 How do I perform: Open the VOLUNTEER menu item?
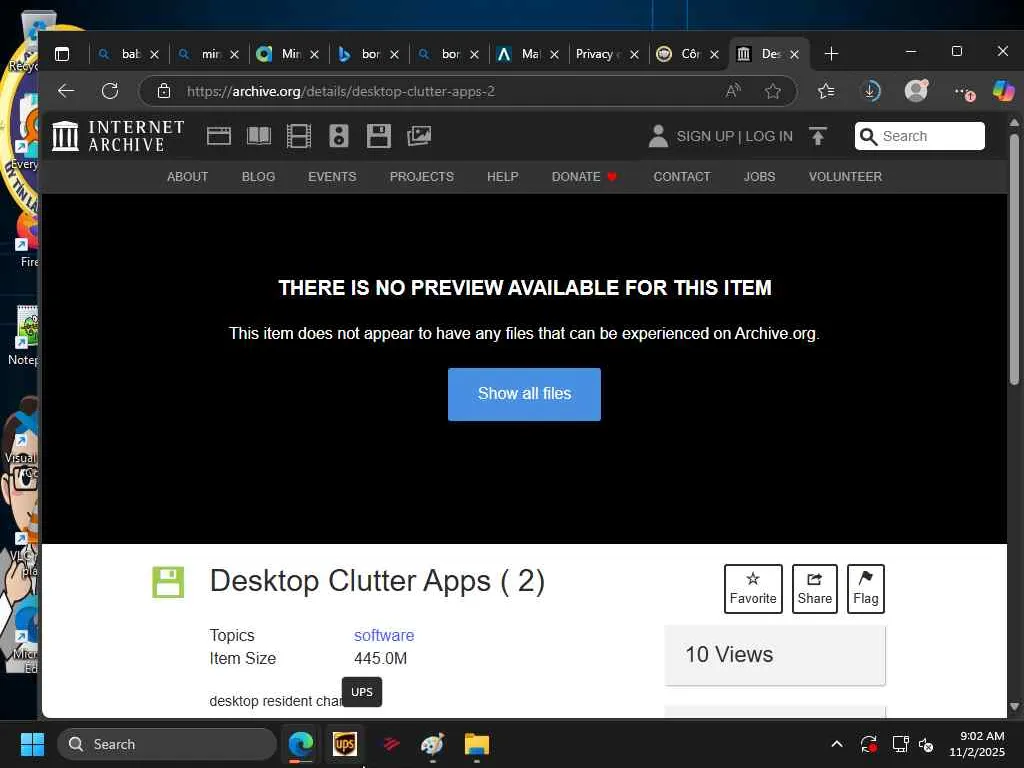click(x=845, y=176)
